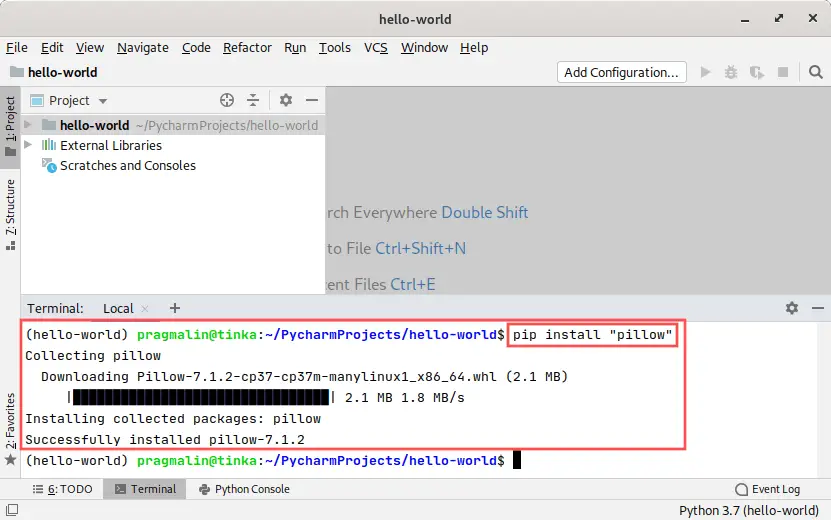Click 'Successfully installed pillow-7.1.2' text
831x520 pixels.
[165, 439]
